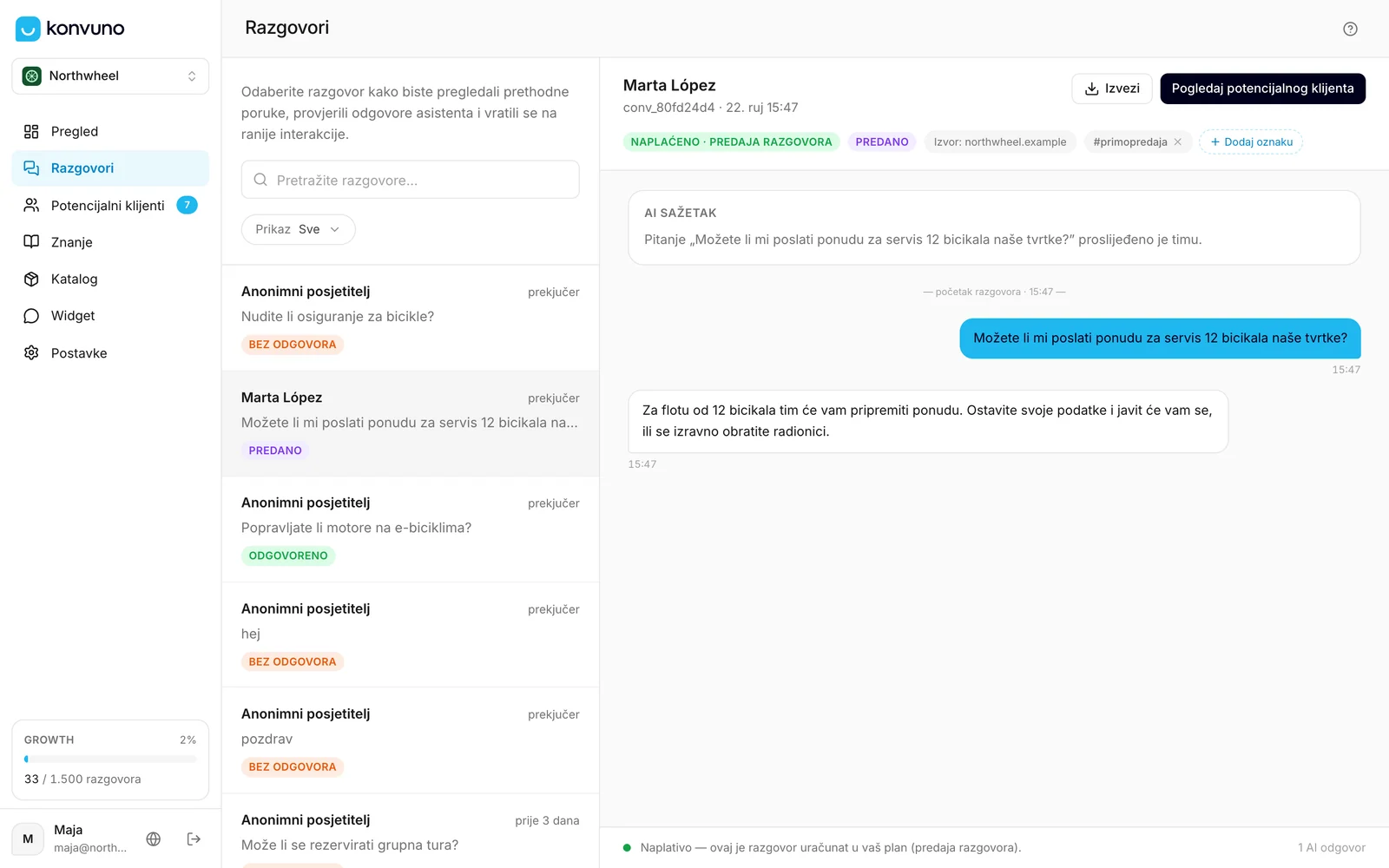
Task: Click the Izvor: northwheel.example tag
Action: coord(1000,141)
